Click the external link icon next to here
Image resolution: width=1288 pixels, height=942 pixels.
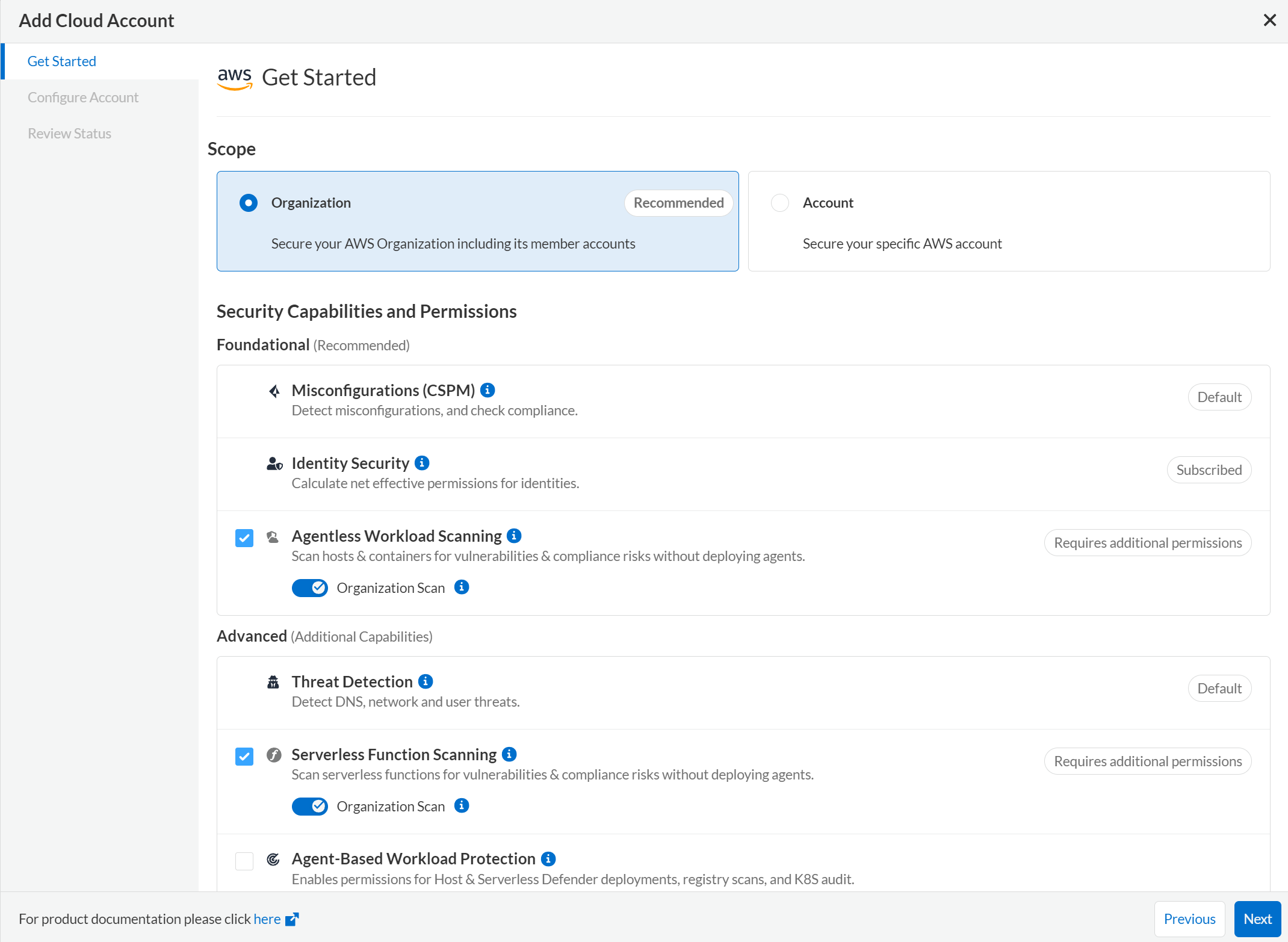pos(292,919)
